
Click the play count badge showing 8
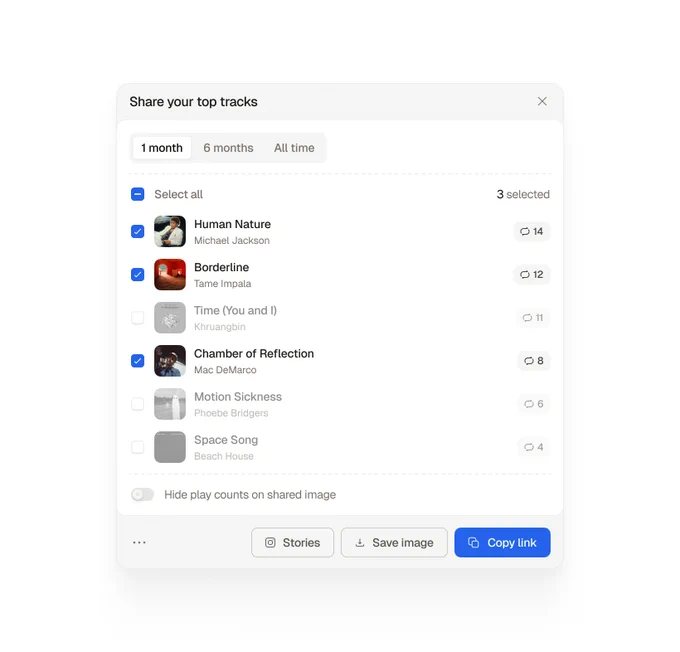tap(534, 361)
